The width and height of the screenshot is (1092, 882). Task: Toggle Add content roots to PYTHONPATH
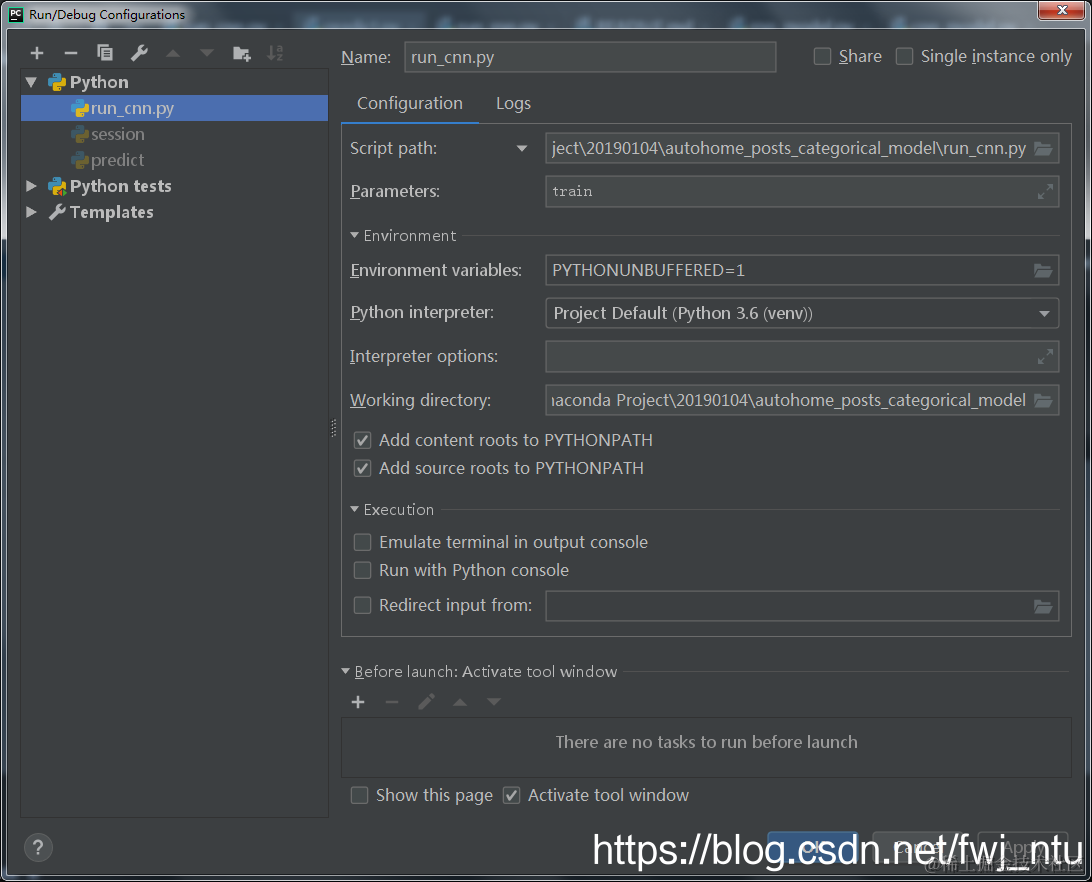(x=362, y=440)
